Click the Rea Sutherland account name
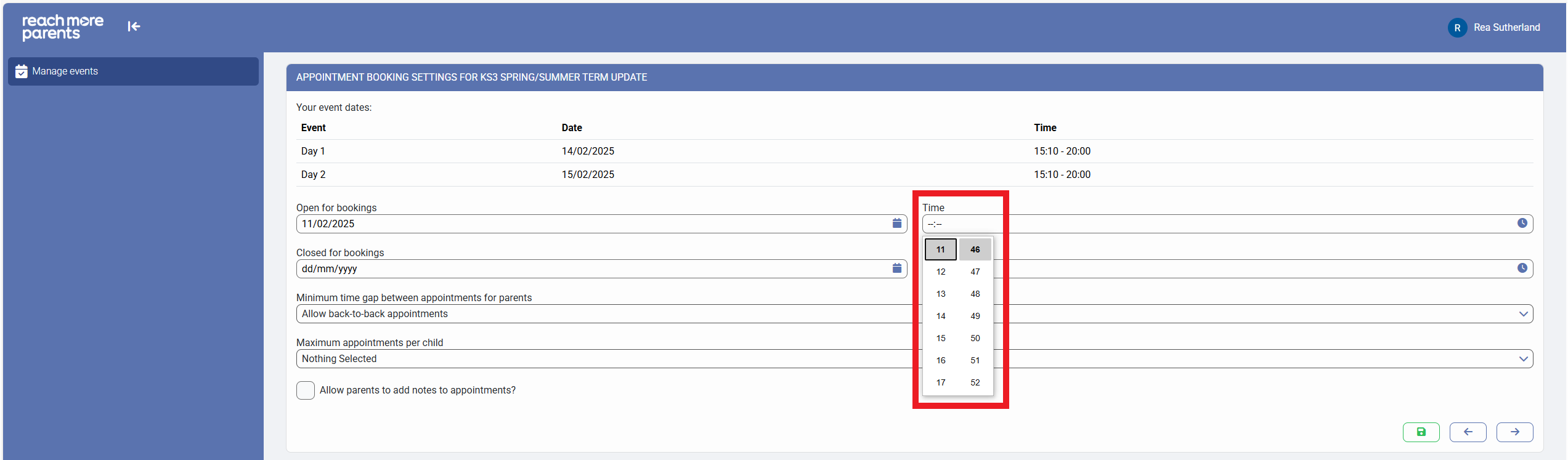Image resolution: width=1568 pixels, height=460 pixels. [1506, 28]
